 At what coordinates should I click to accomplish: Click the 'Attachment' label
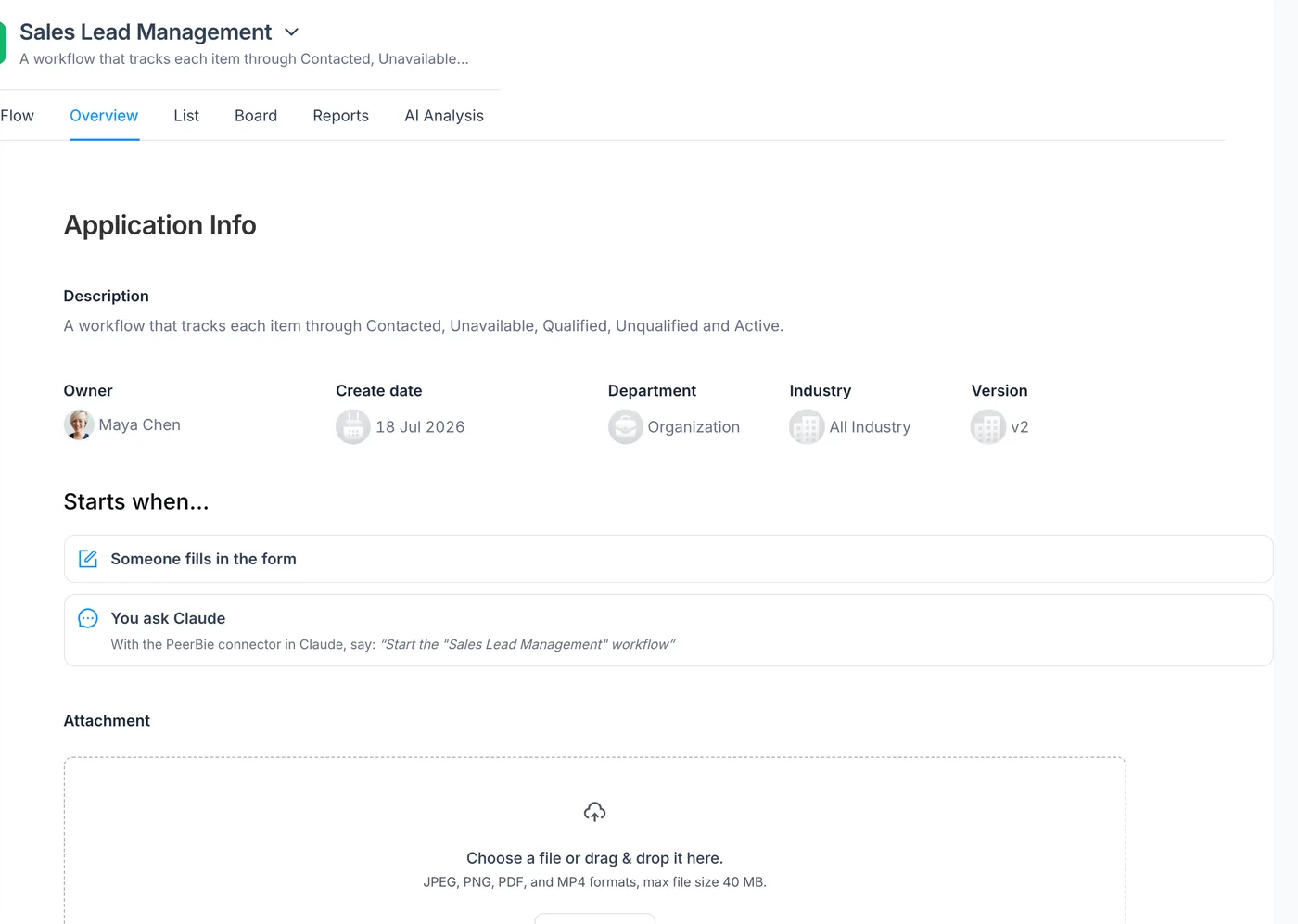107,721
